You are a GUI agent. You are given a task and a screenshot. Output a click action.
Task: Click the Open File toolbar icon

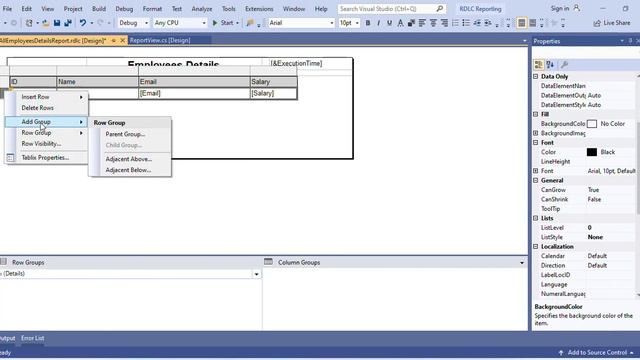pos(46,23)
